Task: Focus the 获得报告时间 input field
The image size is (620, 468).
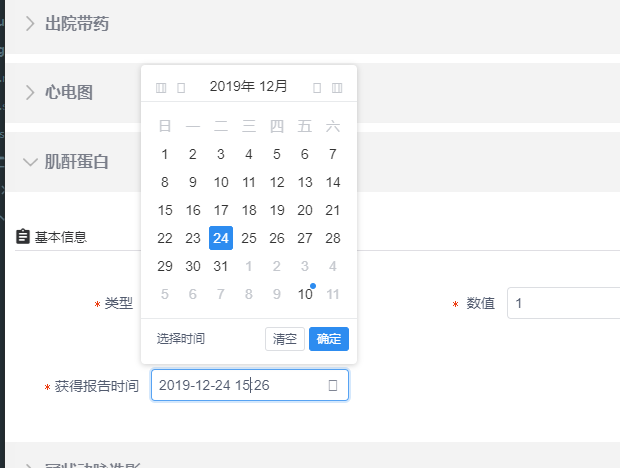Action: [250, 385]
